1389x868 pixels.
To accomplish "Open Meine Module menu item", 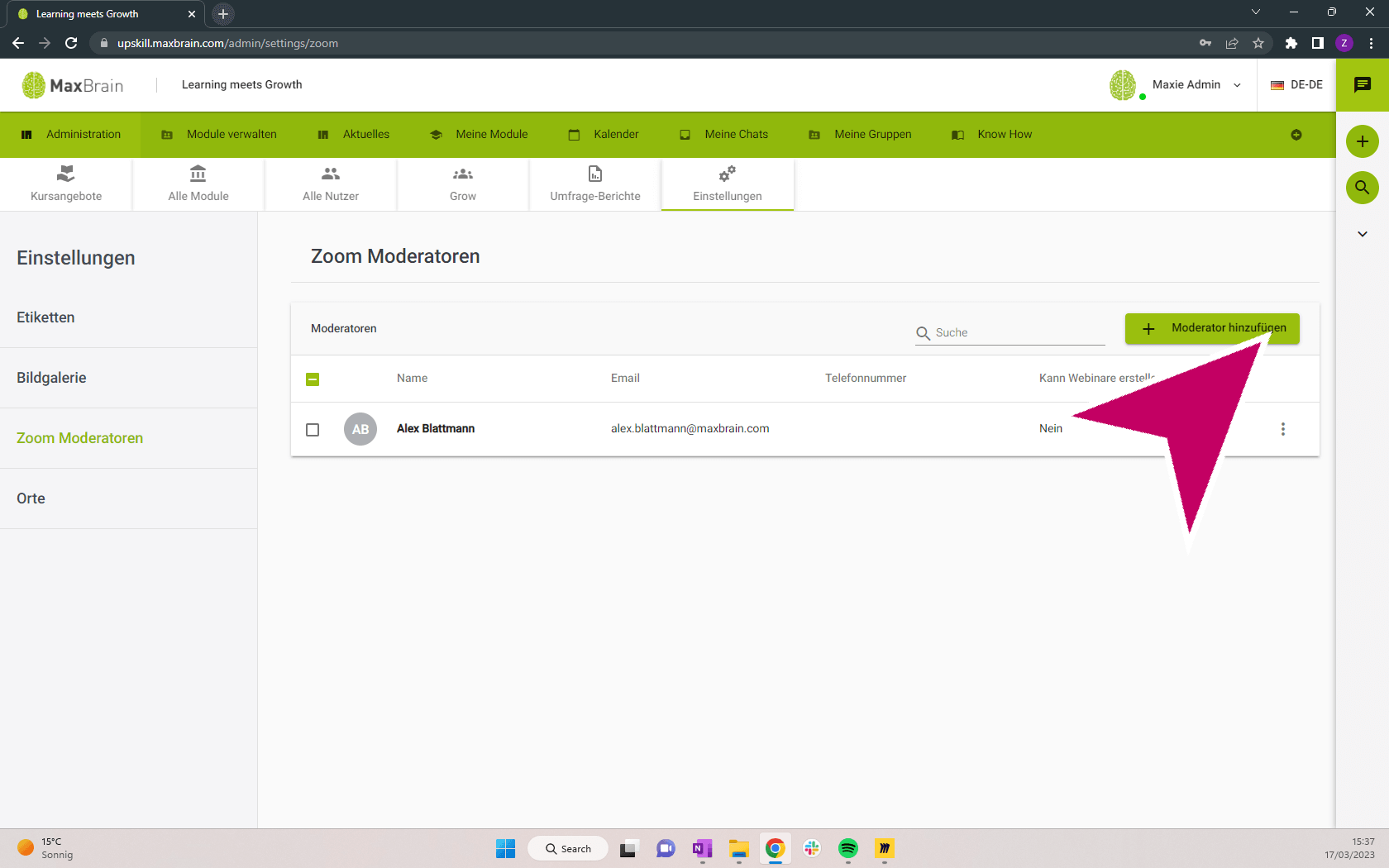I will [x=479, y=134].
